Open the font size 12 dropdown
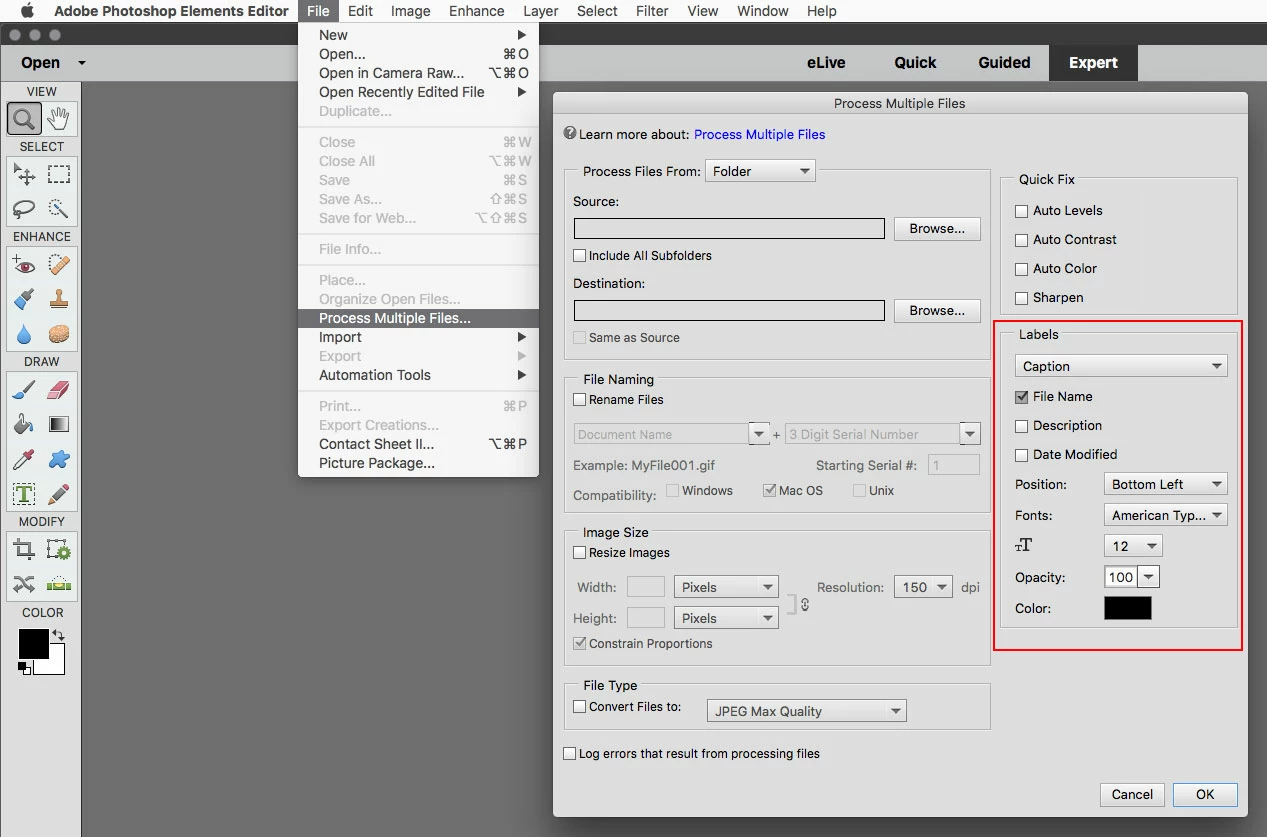 [1133, 546]
